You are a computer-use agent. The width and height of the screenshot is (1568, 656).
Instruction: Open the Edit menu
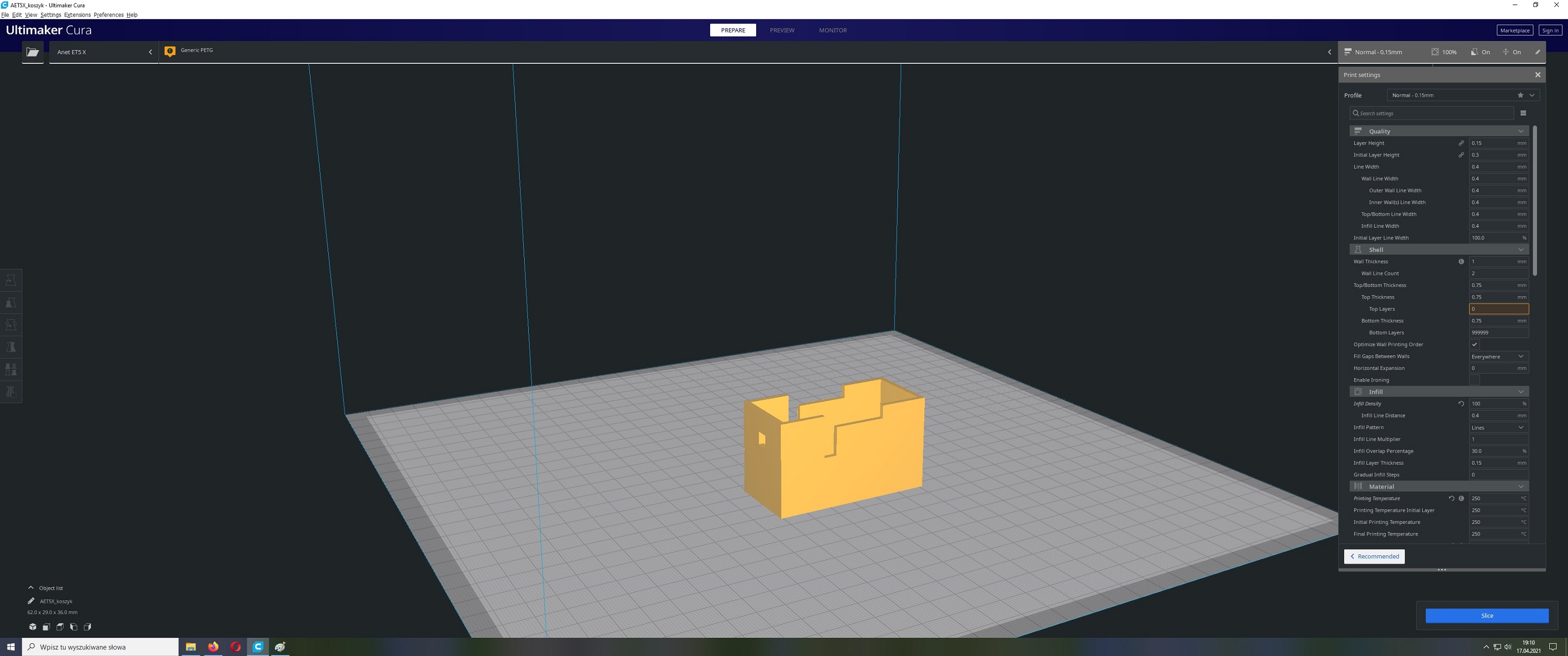point(16,15)
